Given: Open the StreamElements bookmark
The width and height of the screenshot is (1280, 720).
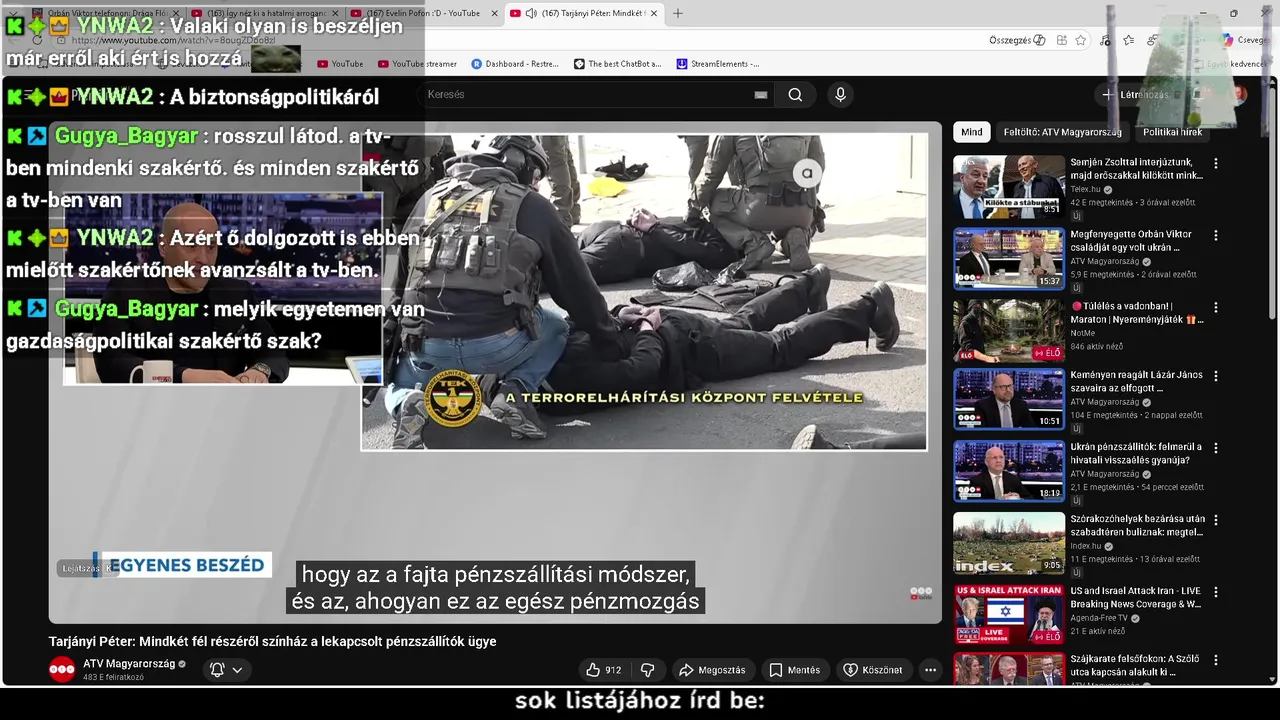Looking at the screenshot, I should point(718,64).
